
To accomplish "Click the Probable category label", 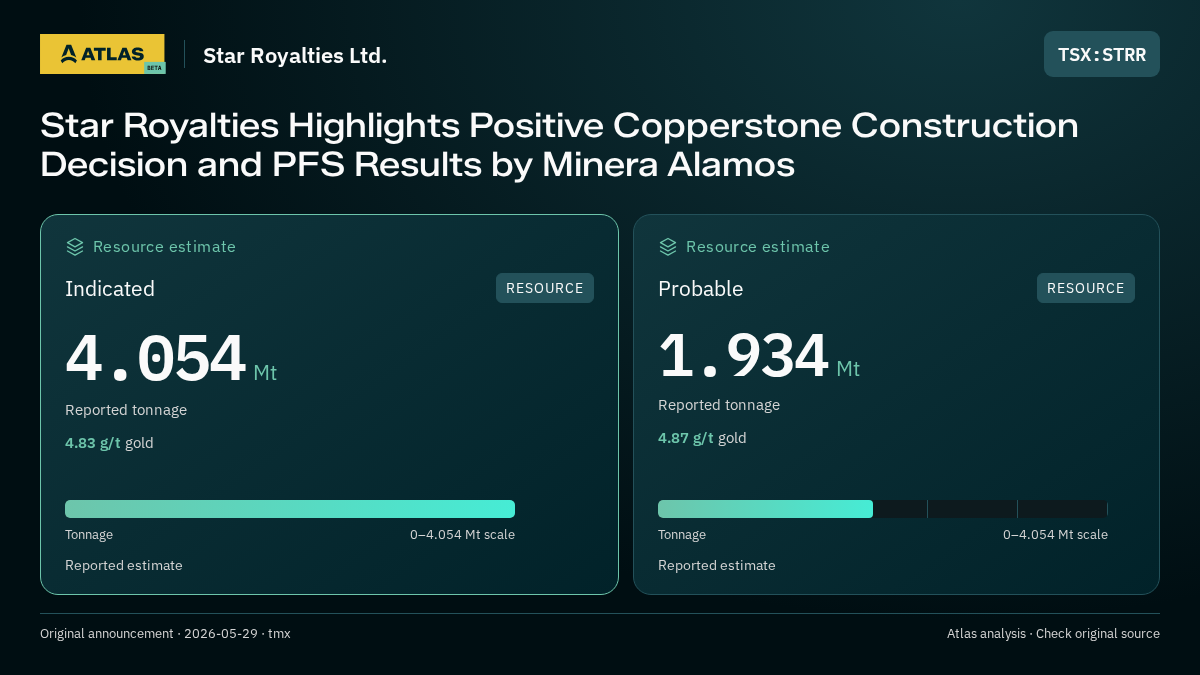I will (700, 289).
